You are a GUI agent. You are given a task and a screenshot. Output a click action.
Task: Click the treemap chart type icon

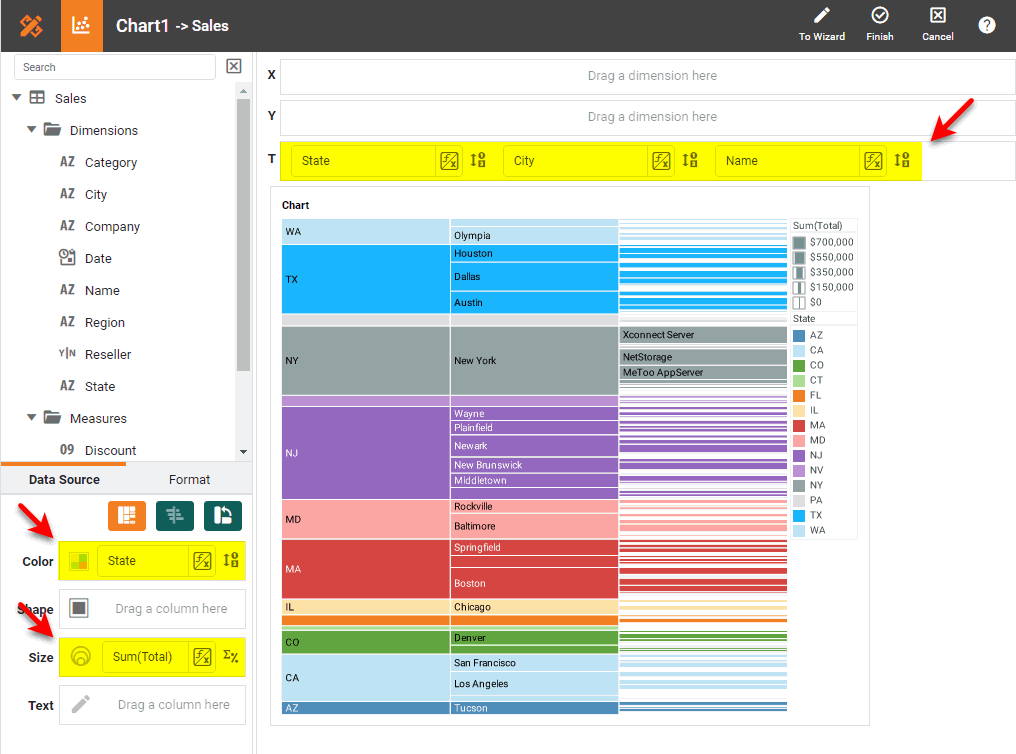(127, 515)
